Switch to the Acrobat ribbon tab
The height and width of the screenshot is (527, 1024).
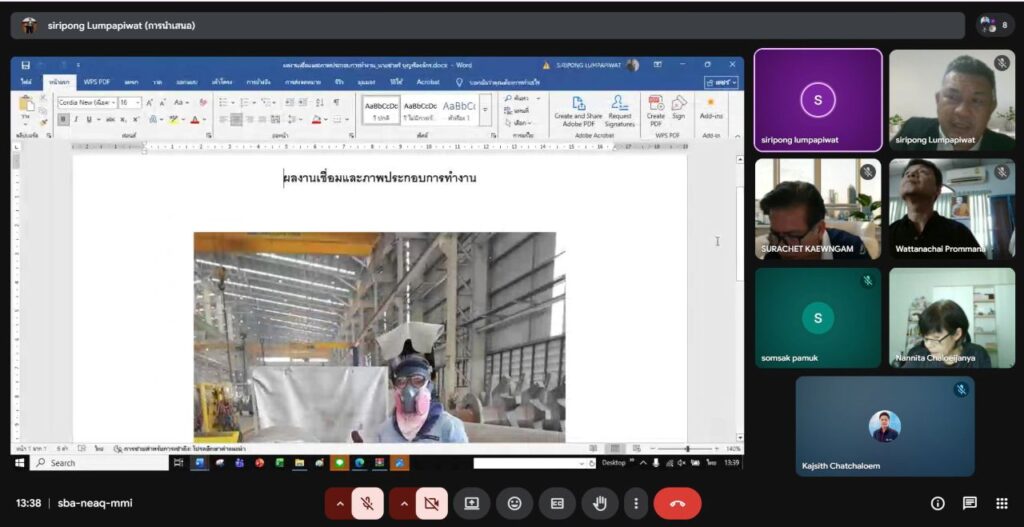(428, 82)
